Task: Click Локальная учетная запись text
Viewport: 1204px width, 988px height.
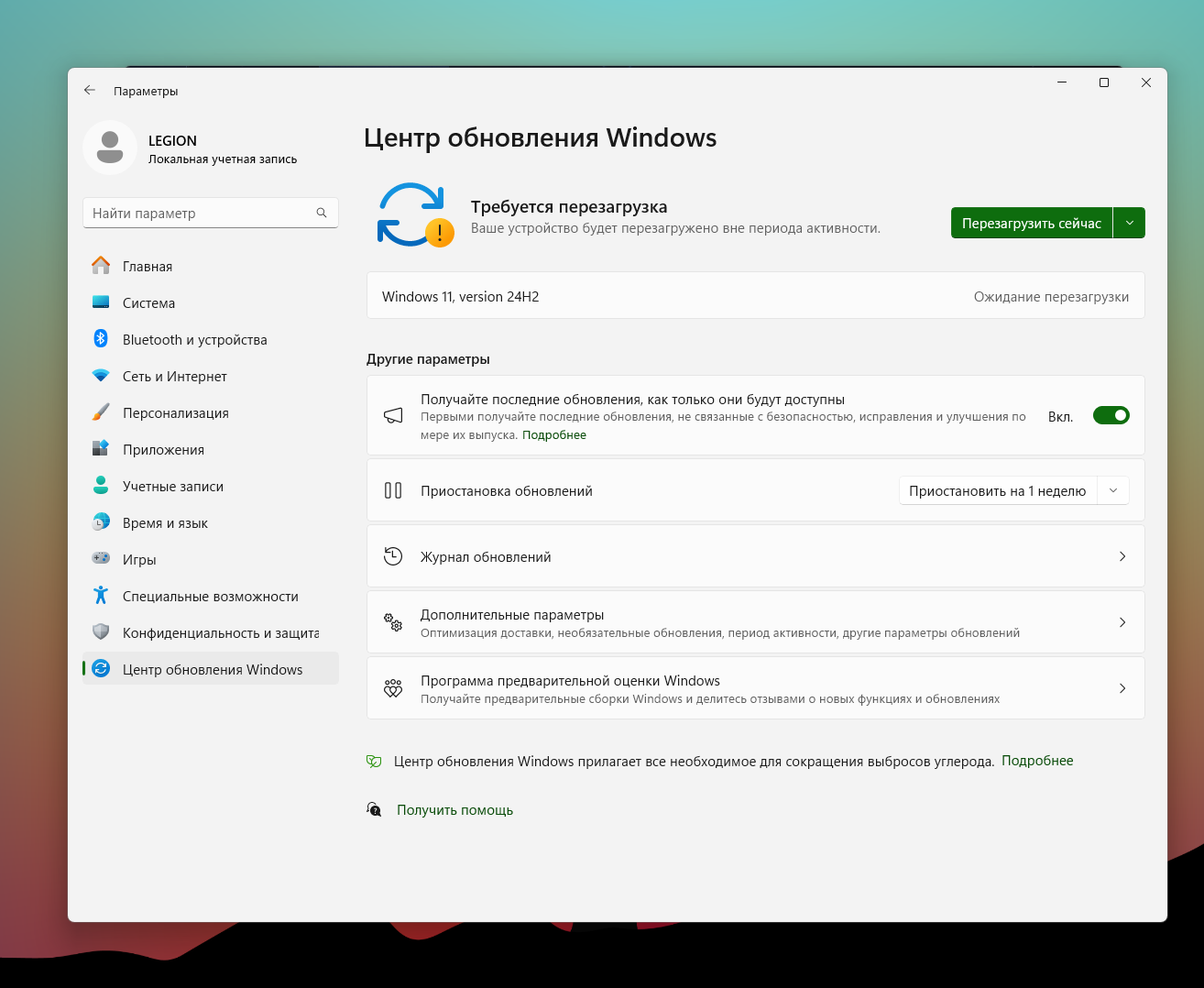Action: pos(223,159)
